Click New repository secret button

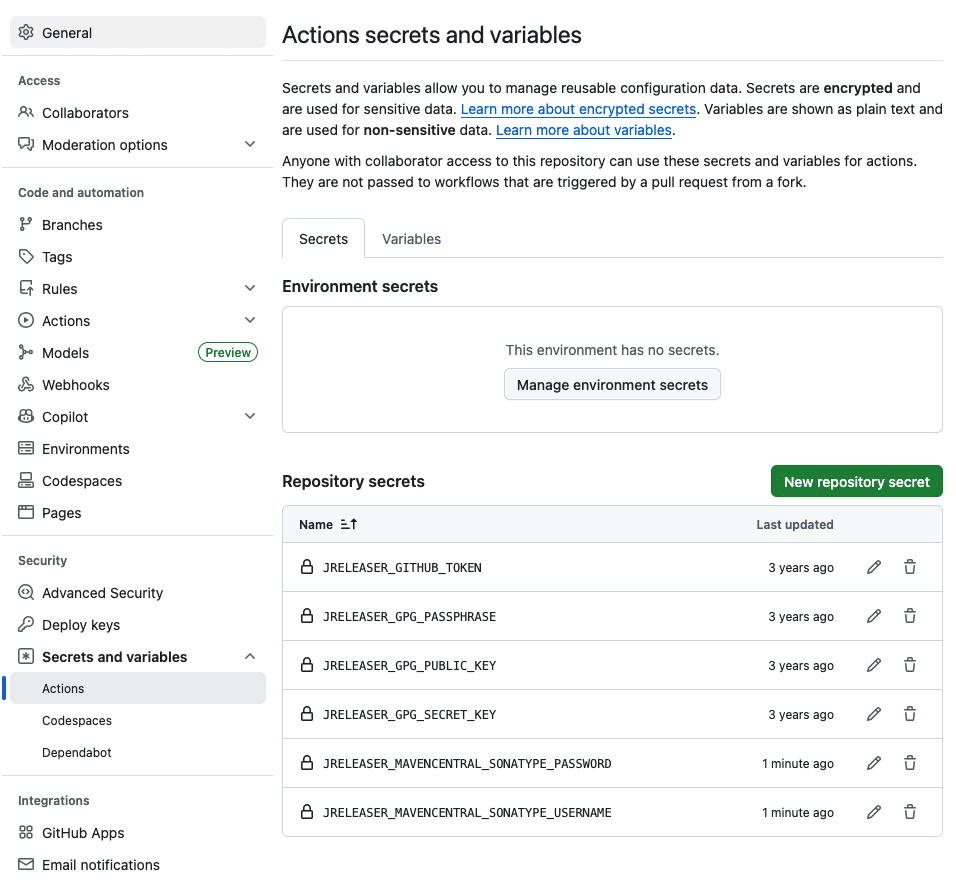(856, 481)
